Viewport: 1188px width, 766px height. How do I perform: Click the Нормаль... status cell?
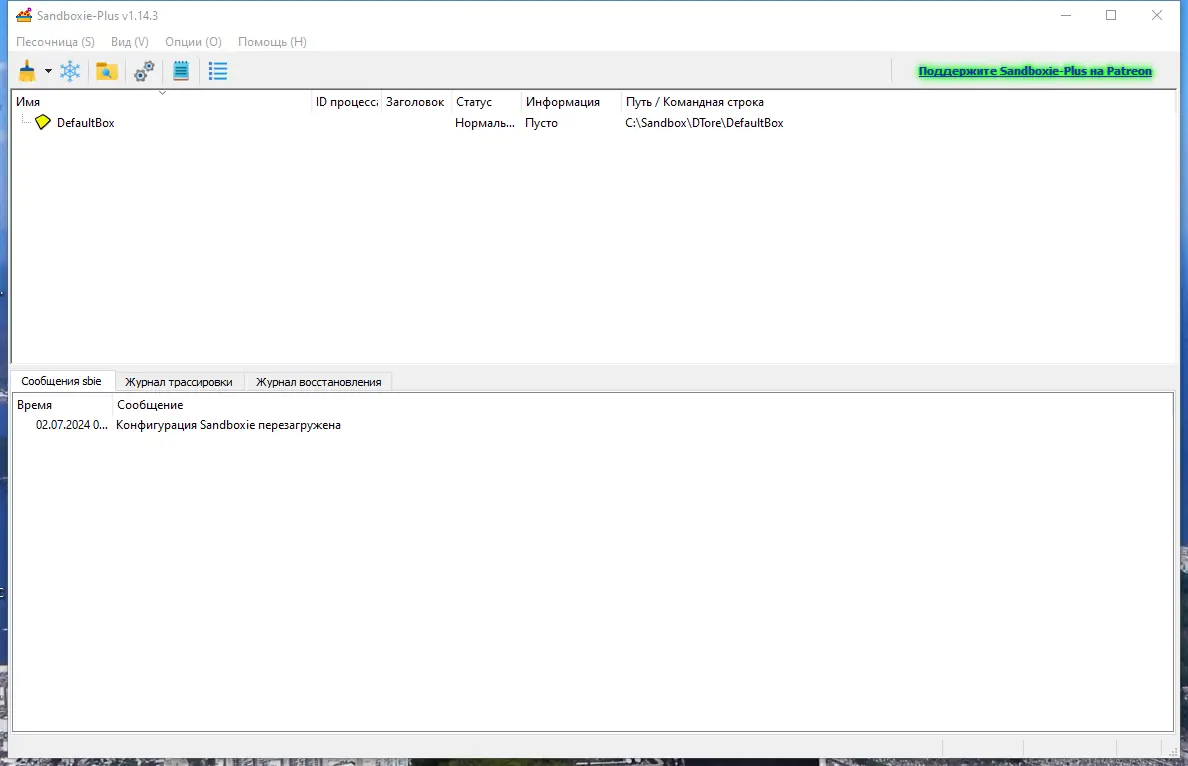click(x=485, y=123)
